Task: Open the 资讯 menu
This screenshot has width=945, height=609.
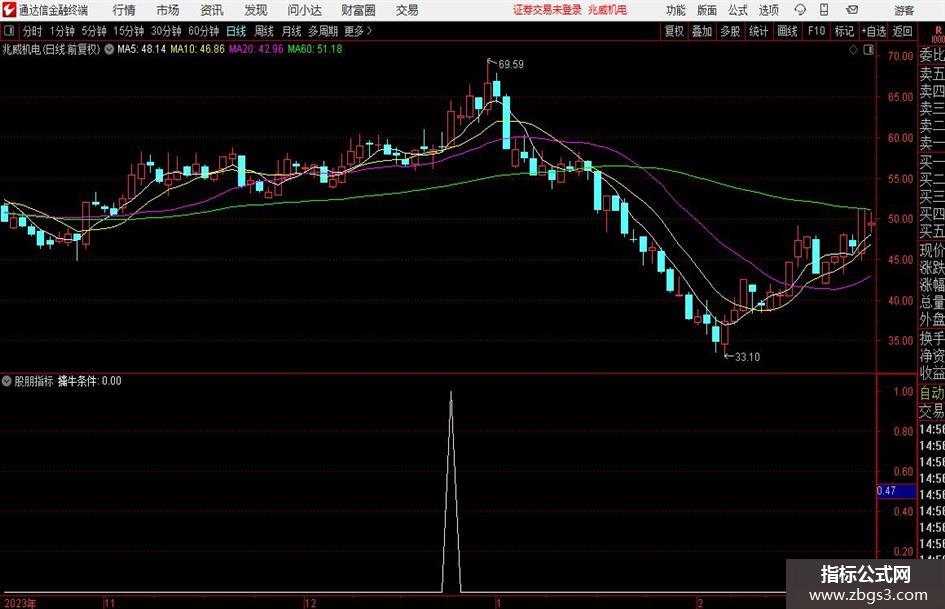Action: [x=212, y=10]
